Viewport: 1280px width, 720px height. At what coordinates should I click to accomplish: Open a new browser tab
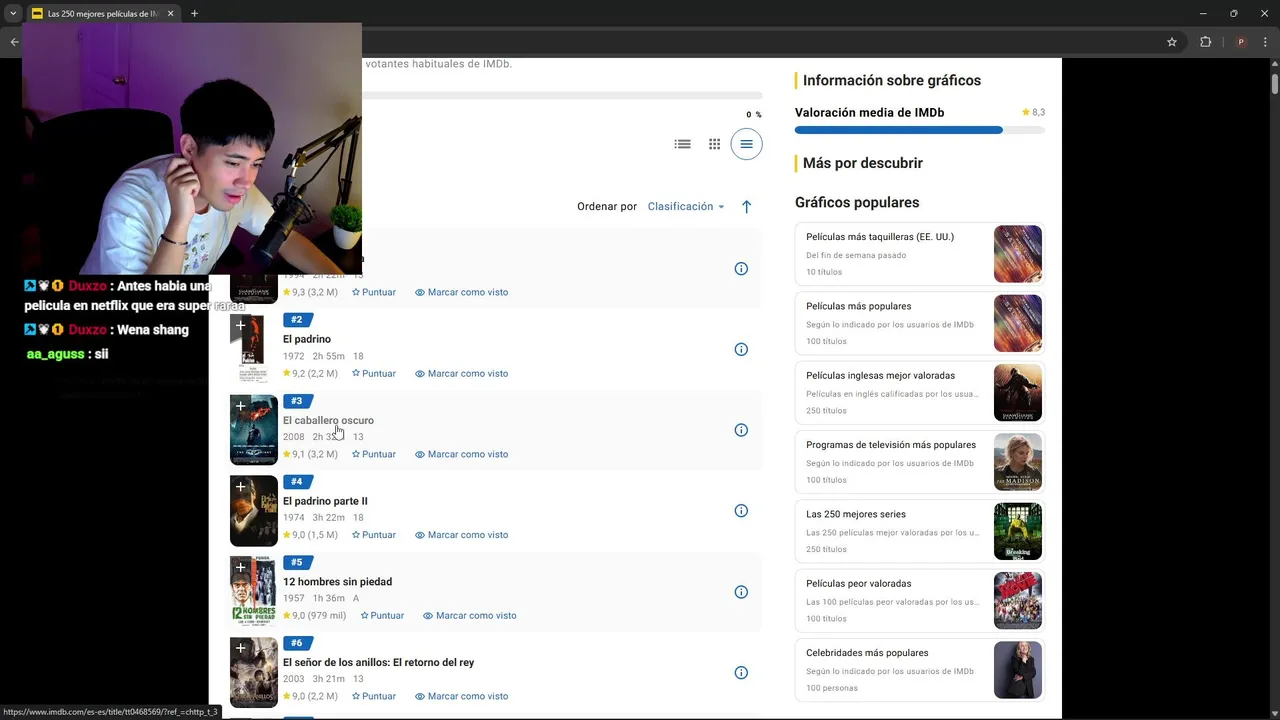[x=194, y=14]
